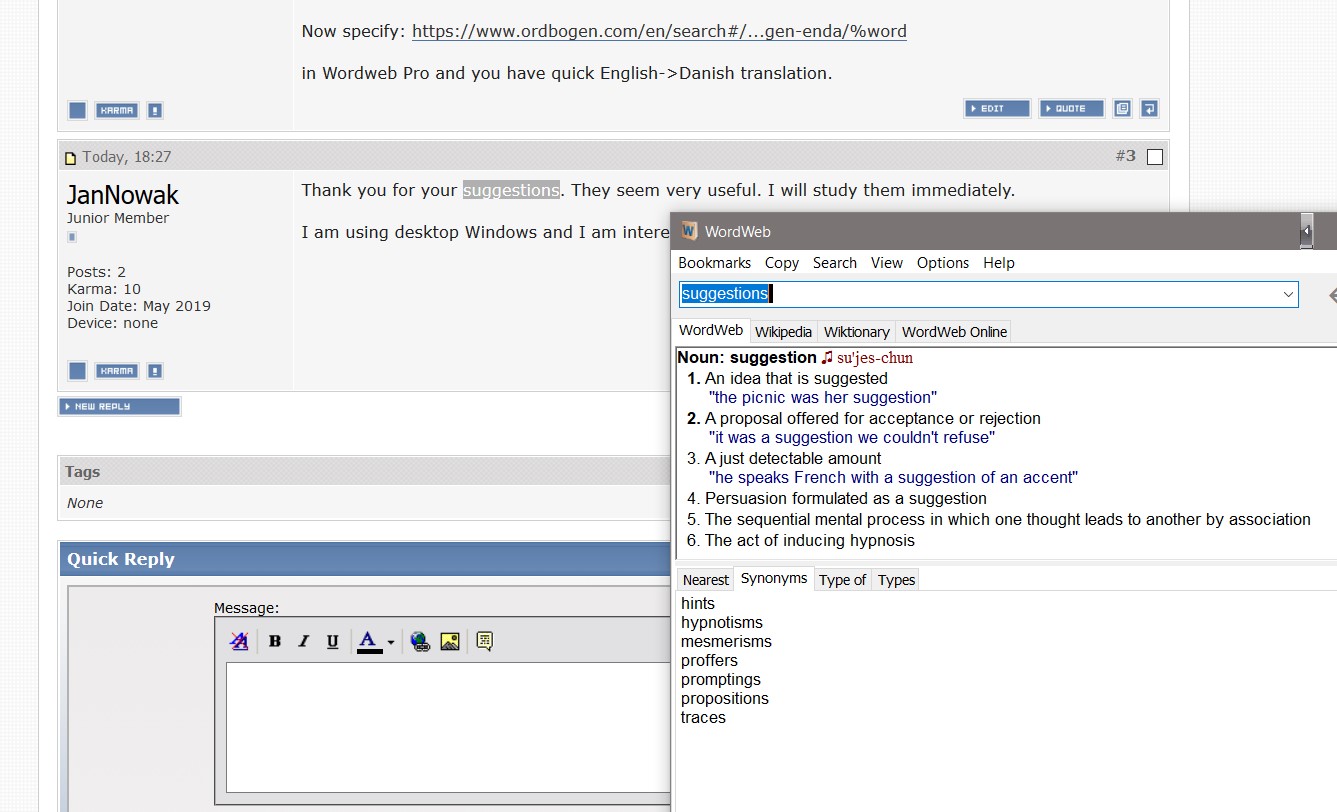
Task: Click the post icon next to Today, 18:27
Action: click(x=71, y=158)
